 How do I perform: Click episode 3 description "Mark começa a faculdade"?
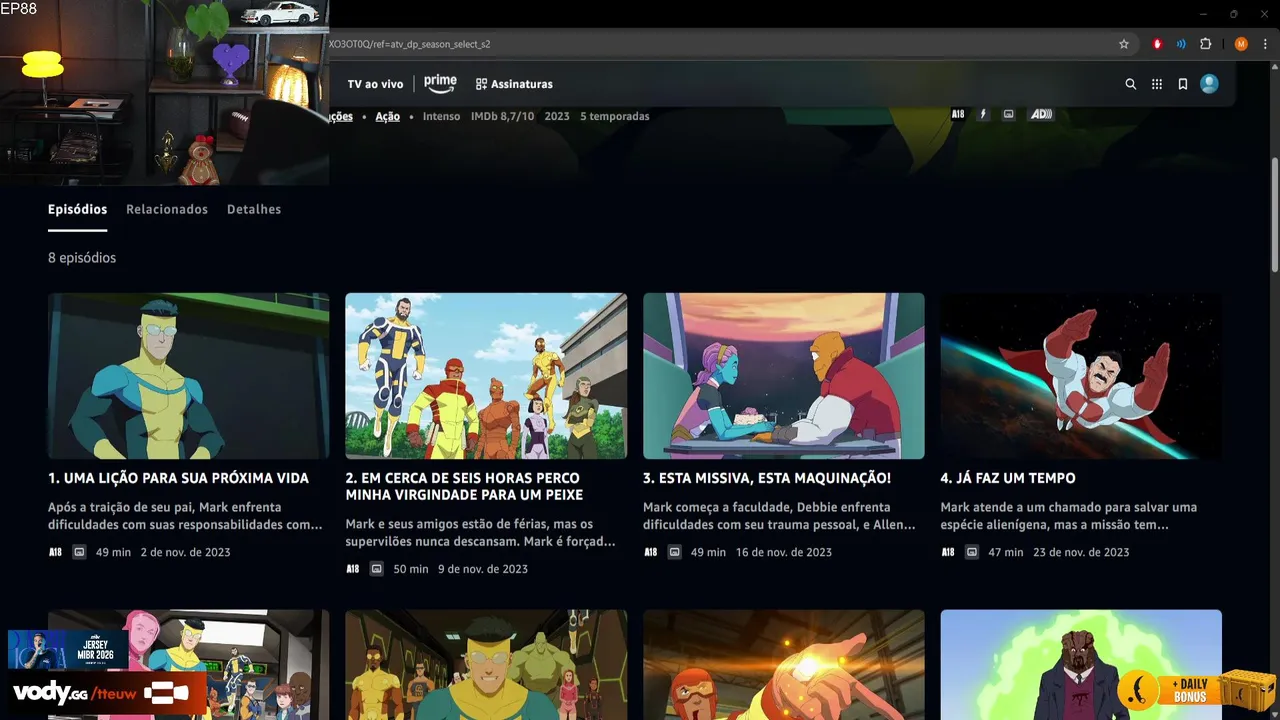(779, 516)
